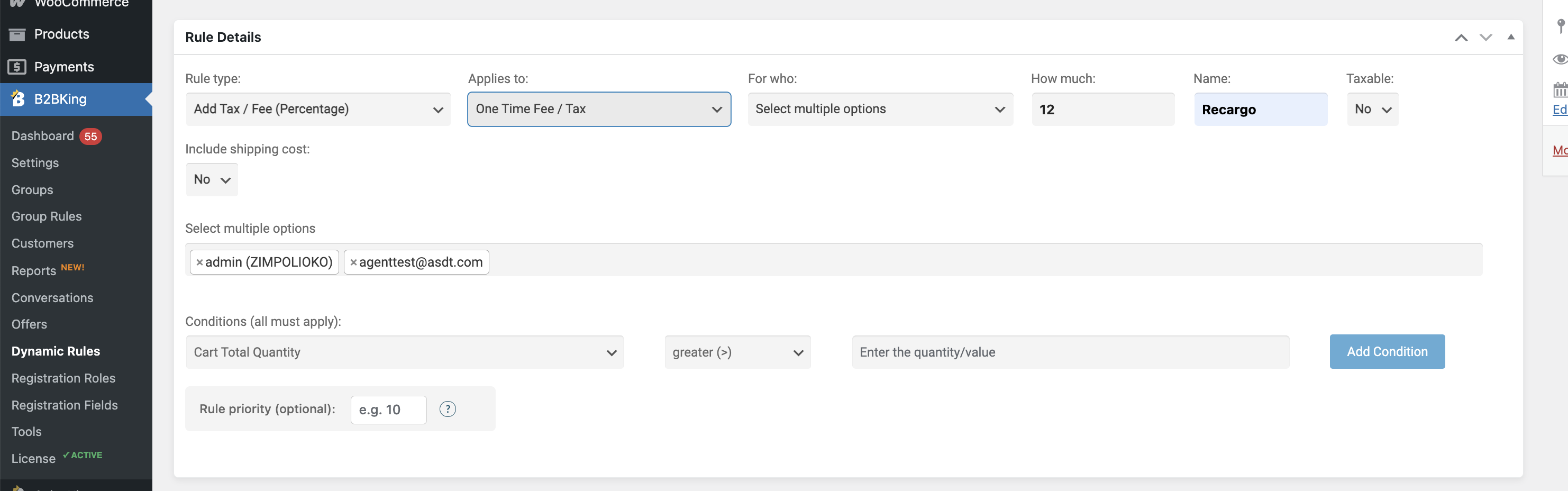Open the Taxable dropdown
Viewport: 1568px width, 491px height.
1373,110
